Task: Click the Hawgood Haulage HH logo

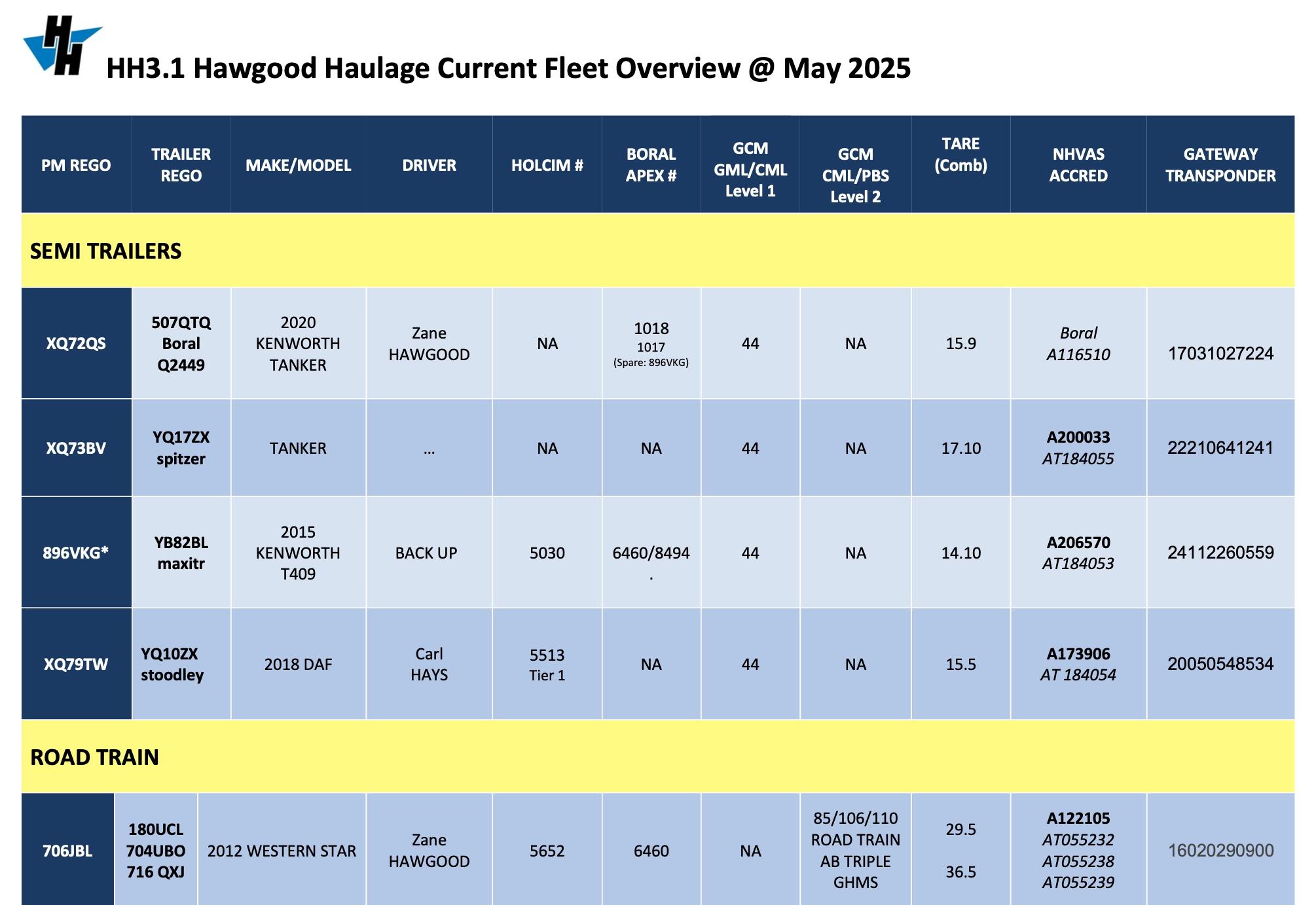Action: tap(63, 46)
